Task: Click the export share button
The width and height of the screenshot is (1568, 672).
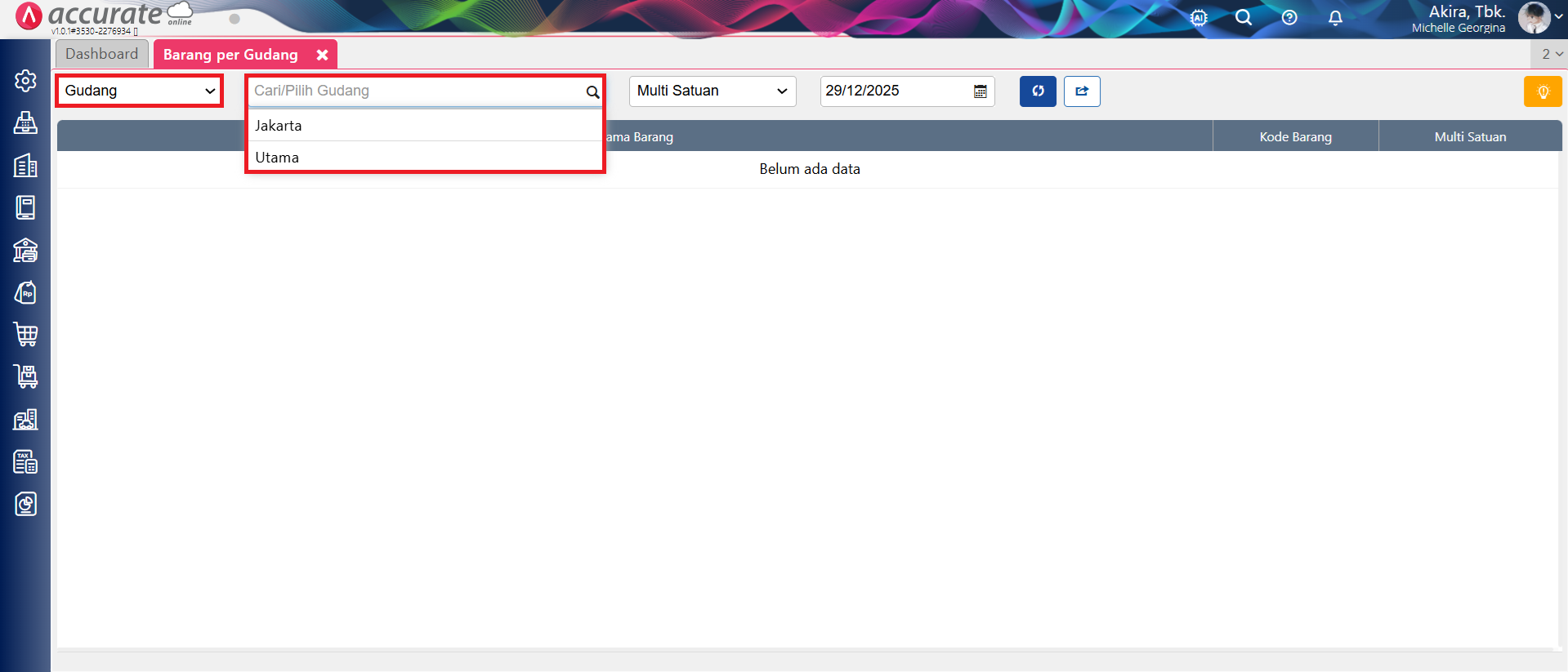Action: click(x=1082, y=91)
